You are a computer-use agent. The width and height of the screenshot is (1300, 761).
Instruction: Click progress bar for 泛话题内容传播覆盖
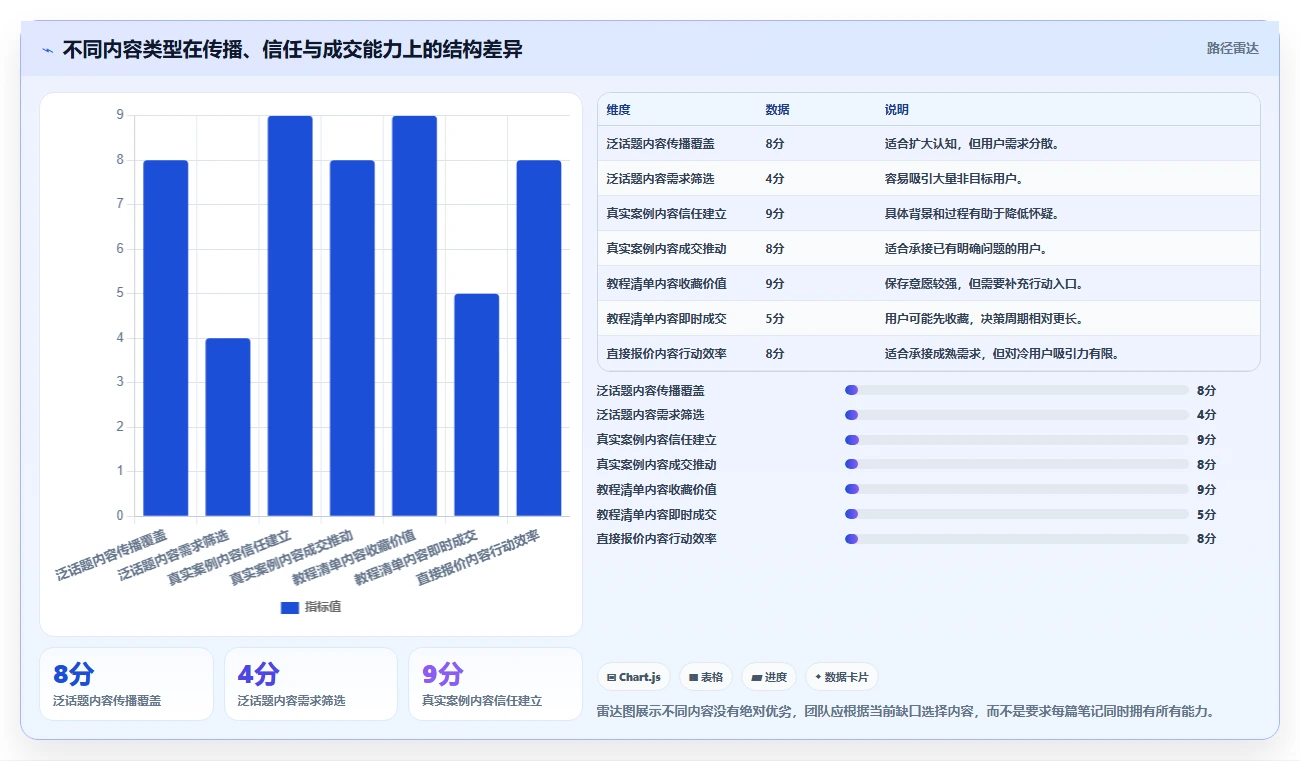(x=1017, y=390)
